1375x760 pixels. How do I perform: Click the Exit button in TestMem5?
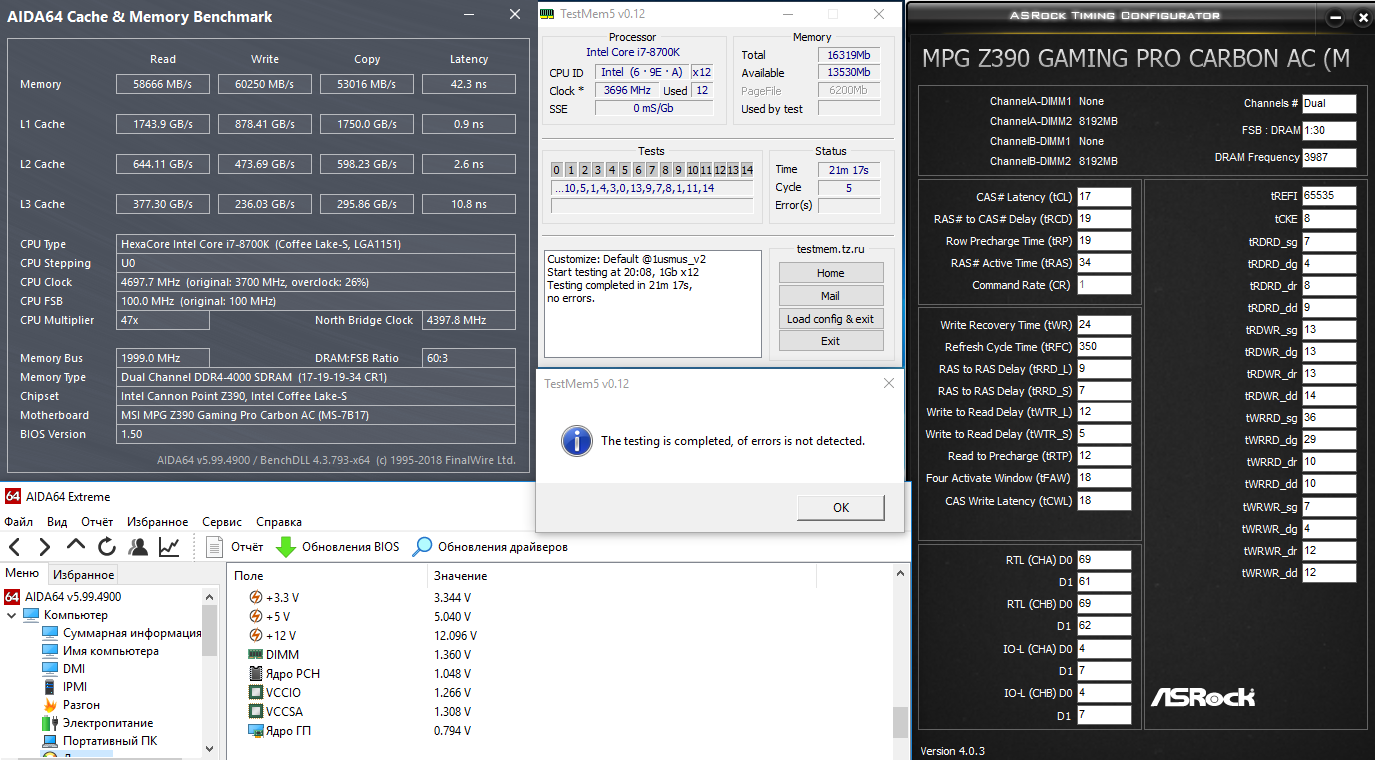tap(831, 341)
